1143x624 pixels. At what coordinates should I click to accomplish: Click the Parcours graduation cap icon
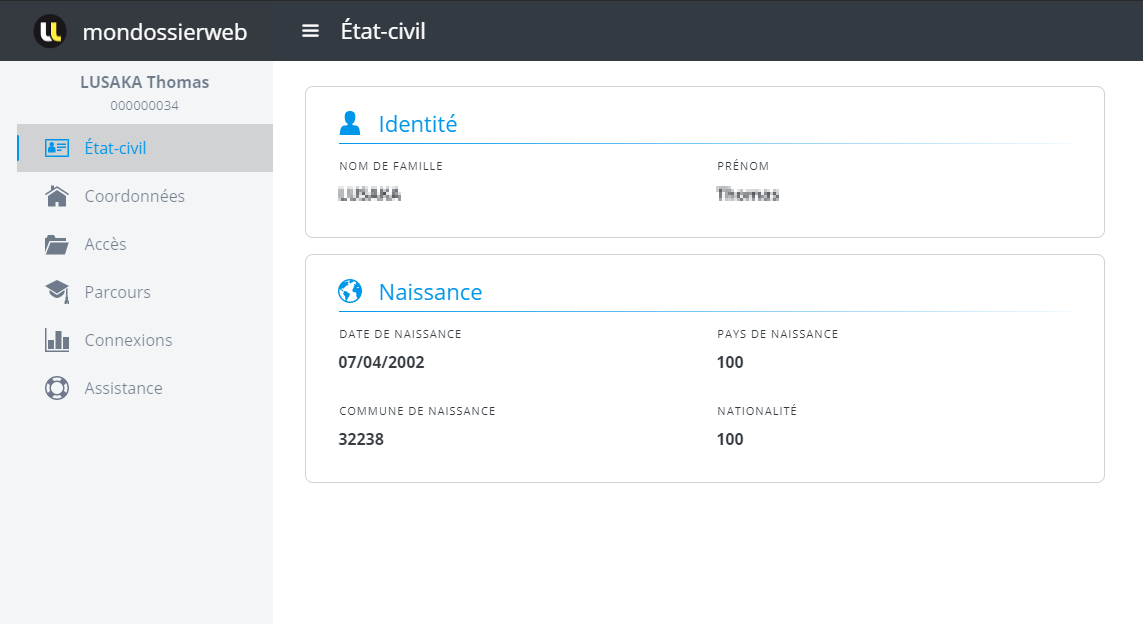coord(57,292)
